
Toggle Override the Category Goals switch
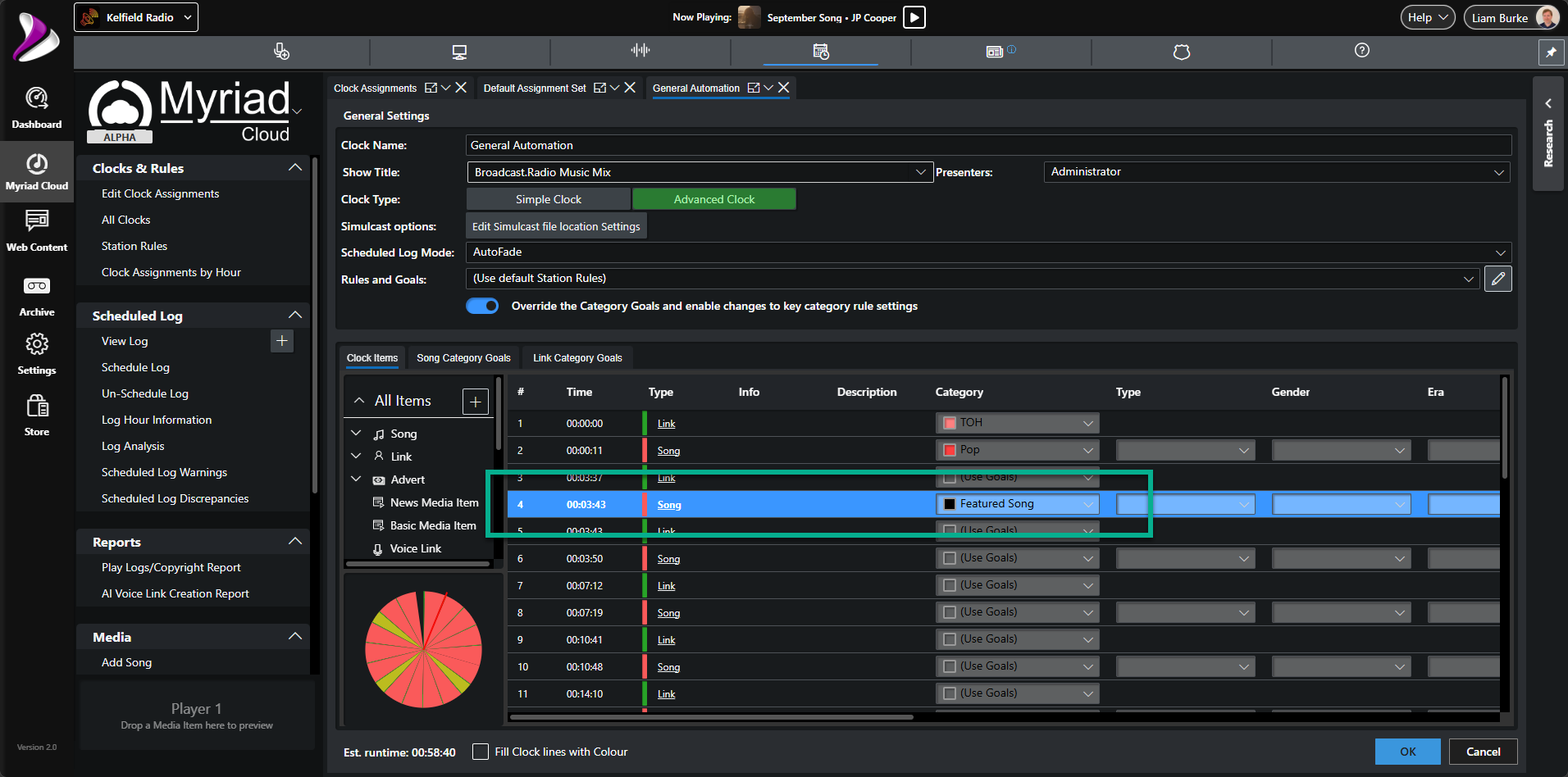tap(482, 306)
